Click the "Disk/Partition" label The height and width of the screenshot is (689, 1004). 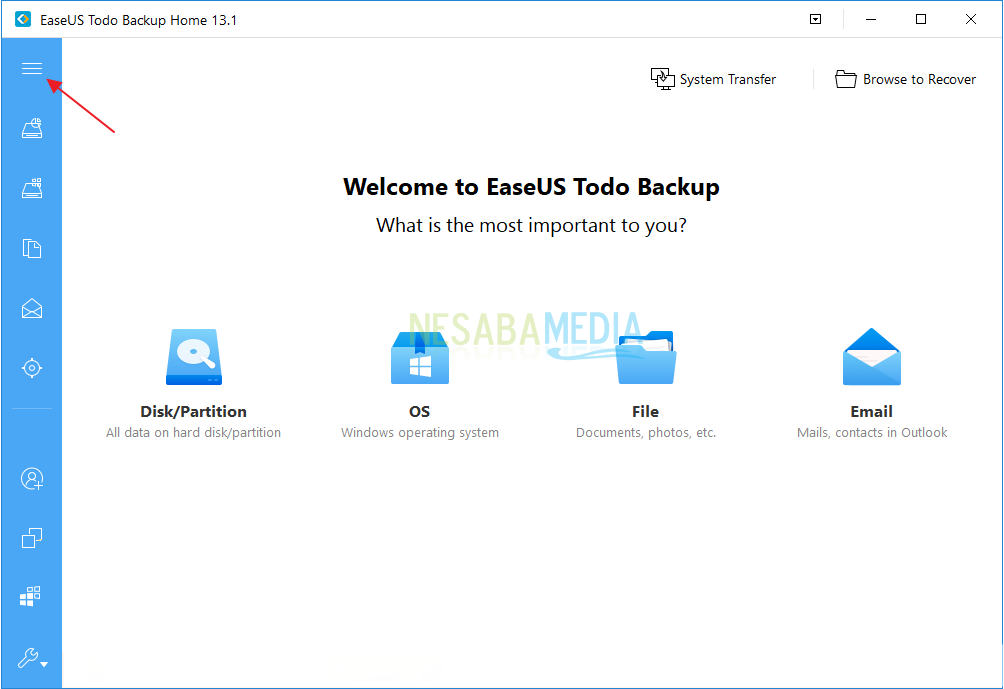pos(193,411)
